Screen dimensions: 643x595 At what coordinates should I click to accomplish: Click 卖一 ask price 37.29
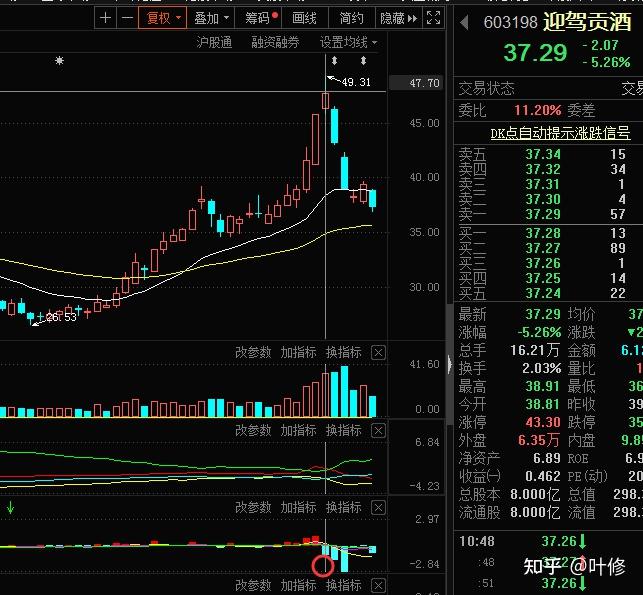[543, 214]
